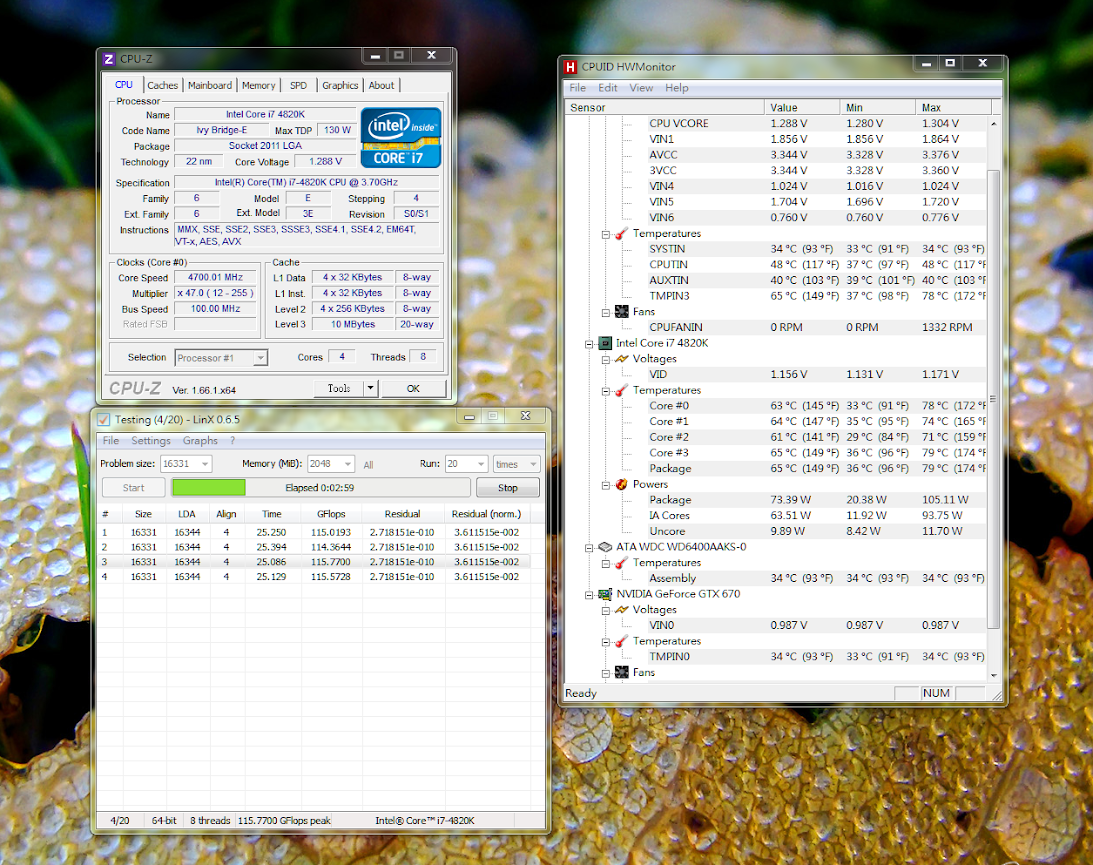Click the CPU Voltages lightning icon

[622, 359]
